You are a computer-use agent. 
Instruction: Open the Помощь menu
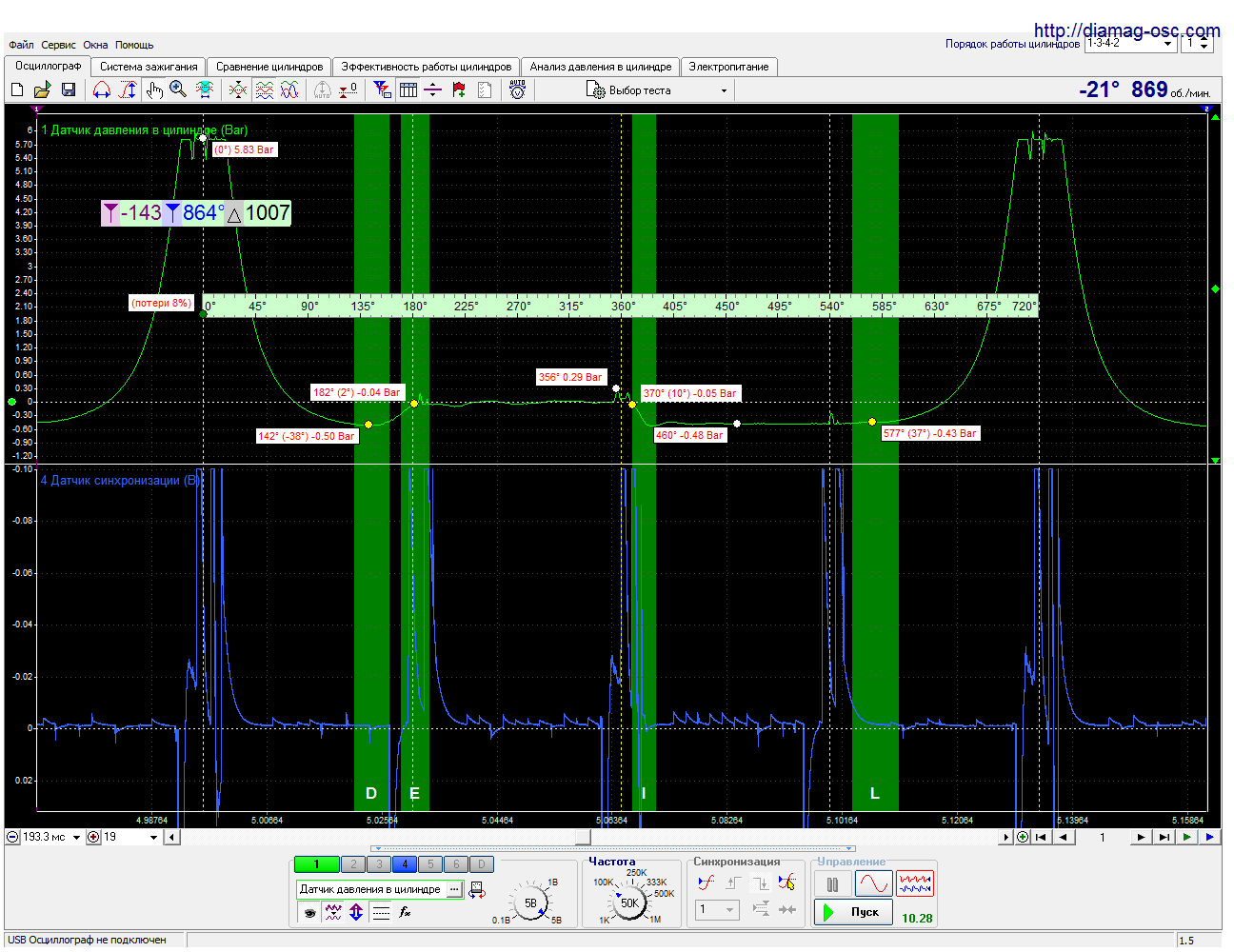point(134,45)
